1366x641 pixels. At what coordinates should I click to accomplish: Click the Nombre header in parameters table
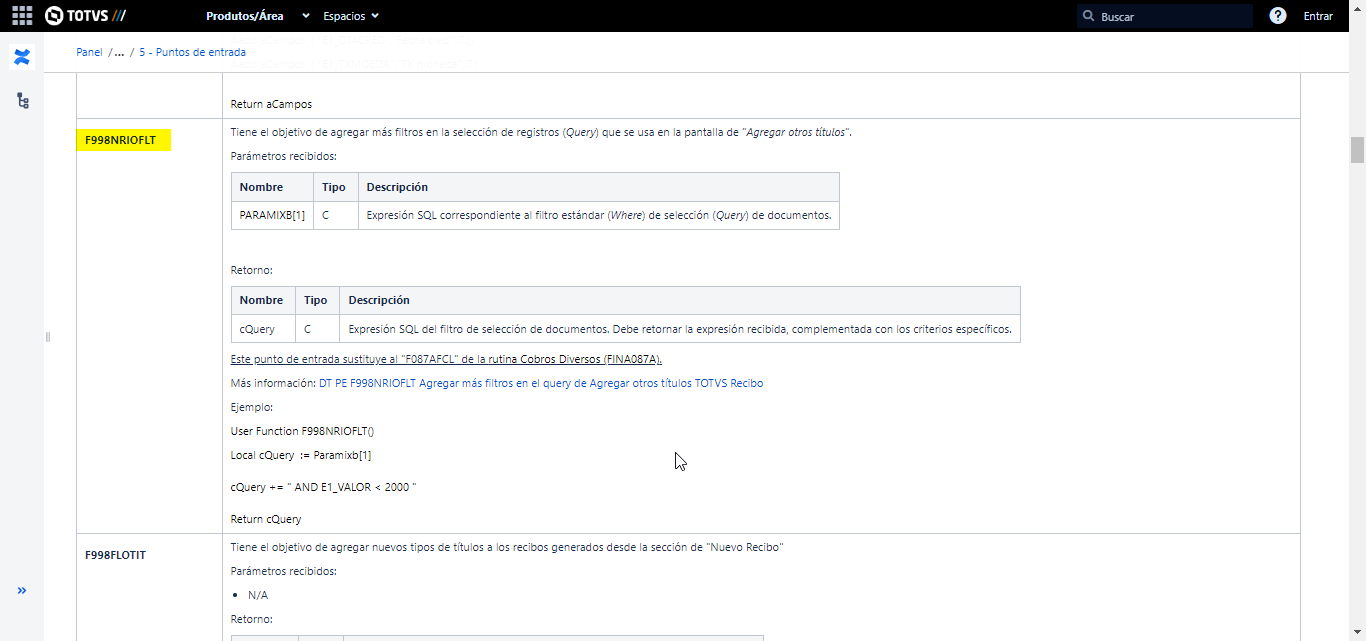coord(272,187)
